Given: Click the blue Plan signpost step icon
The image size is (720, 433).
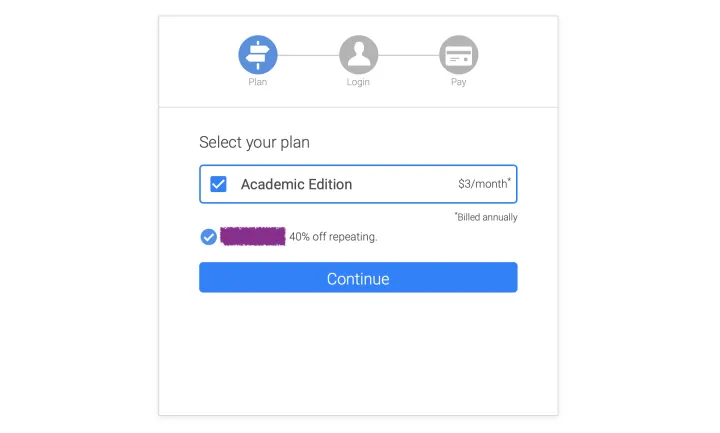Looking at the screenshot, I should (x=258, y=55).
